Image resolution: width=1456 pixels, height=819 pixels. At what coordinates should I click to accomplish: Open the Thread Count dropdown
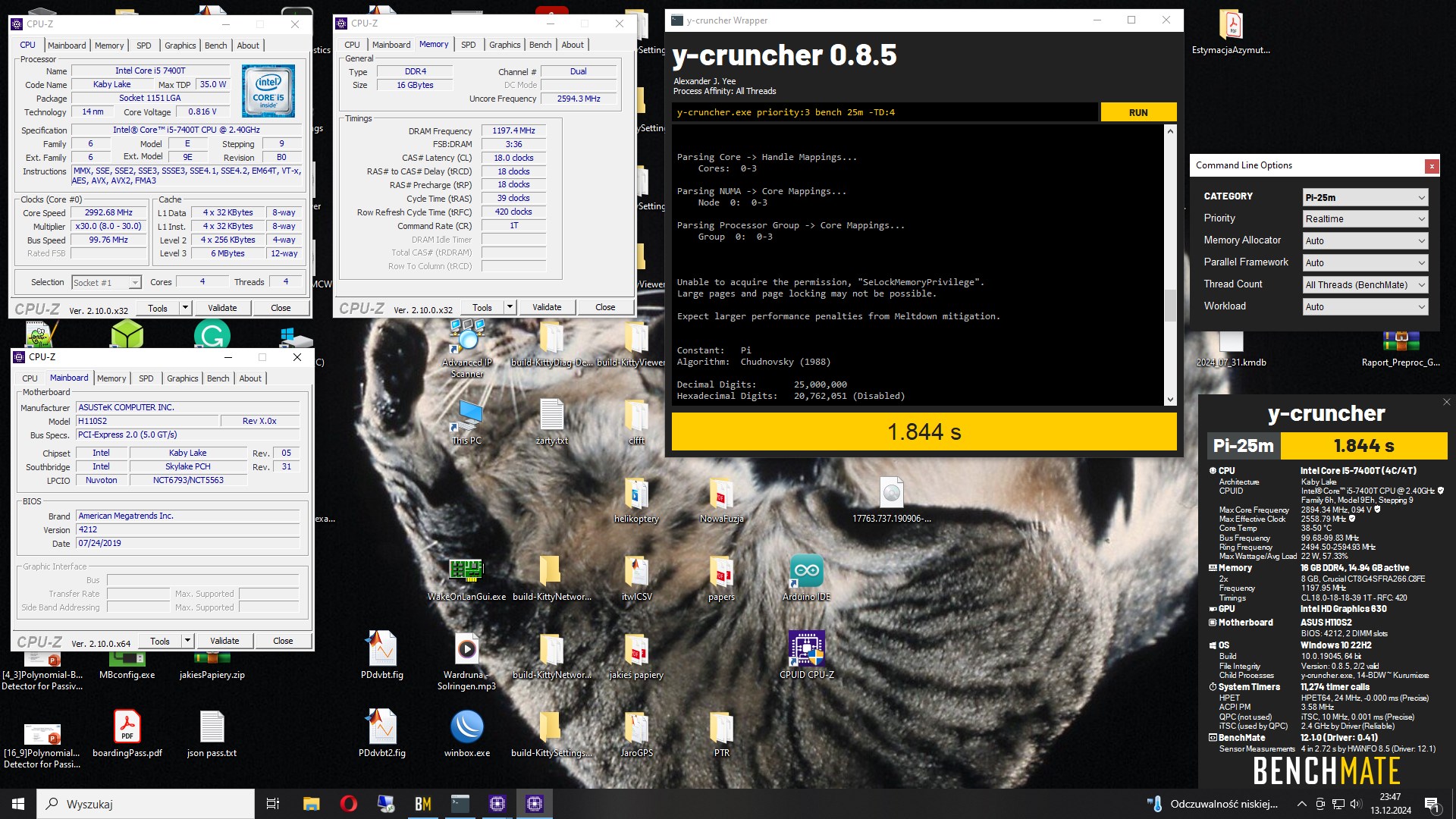point(1365,285)
